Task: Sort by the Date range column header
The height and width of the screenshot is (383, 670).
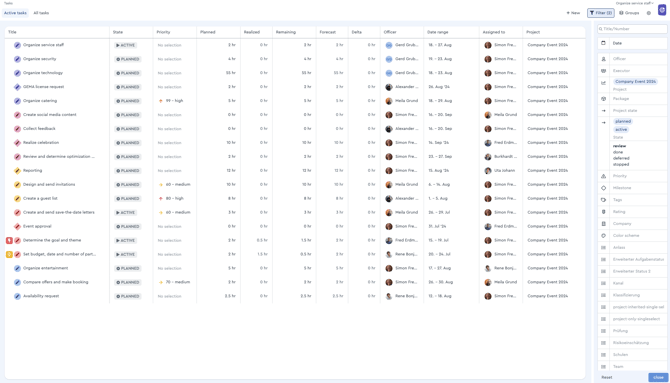Action: (x=438, y=32)
